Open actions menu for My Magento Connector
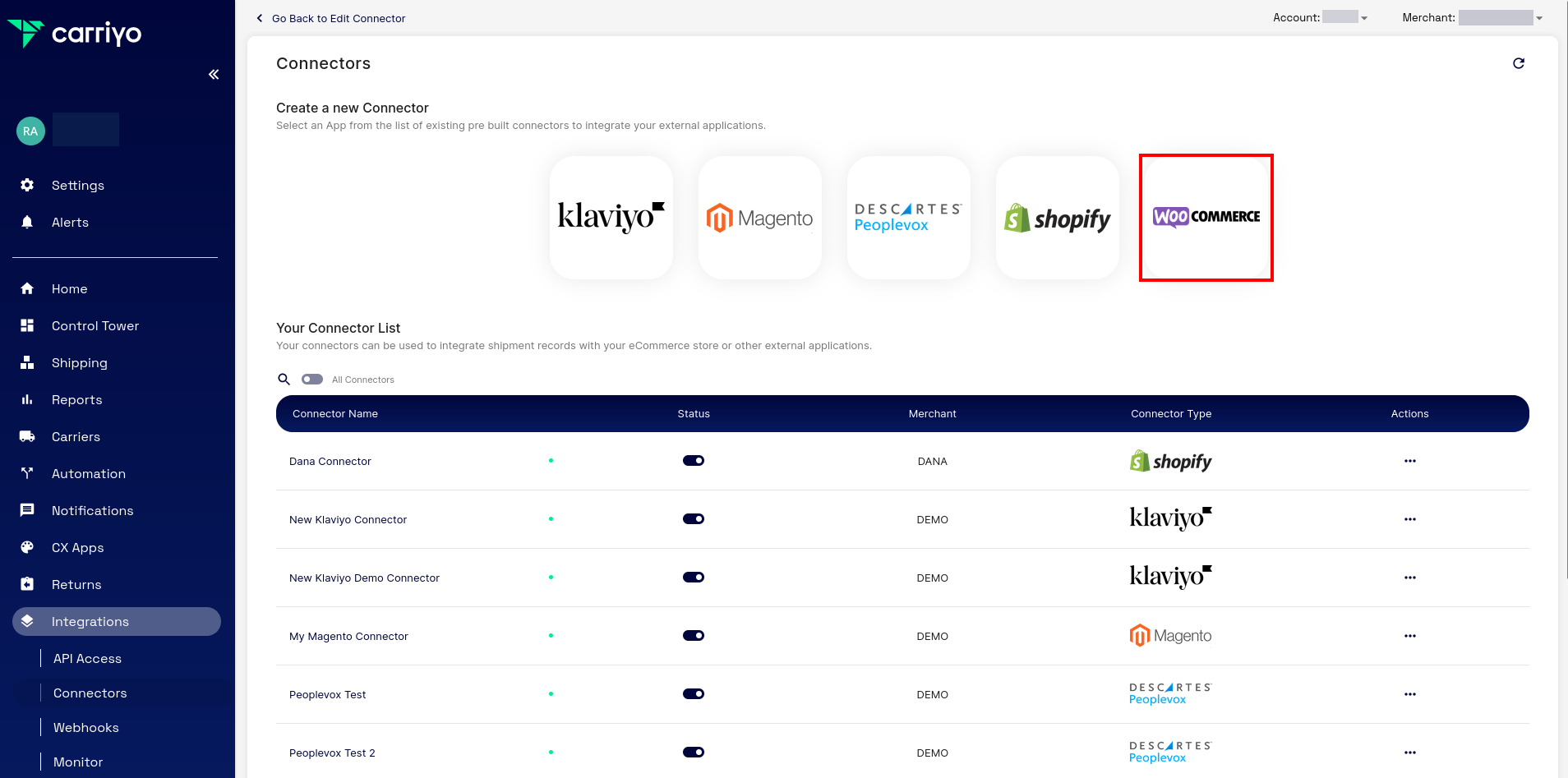The height and width of the screenshot is (778, 1568). pos(1410,636)
